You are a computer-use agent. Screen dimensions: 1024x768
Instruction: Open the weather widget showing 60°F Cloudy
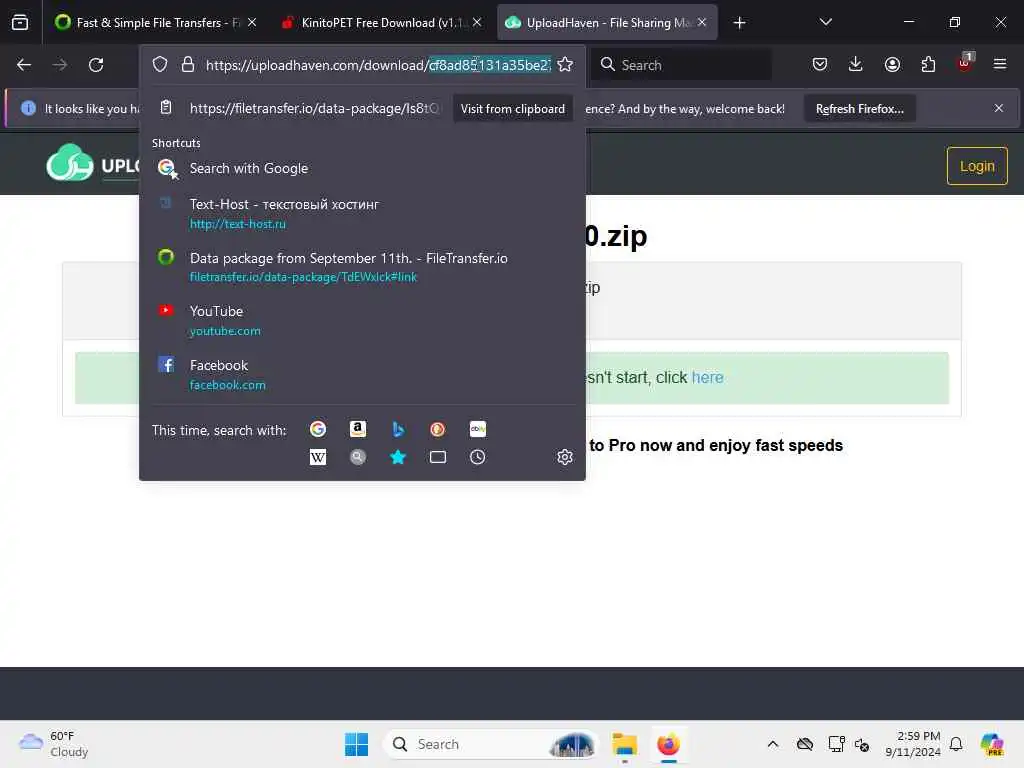(54, 744)
